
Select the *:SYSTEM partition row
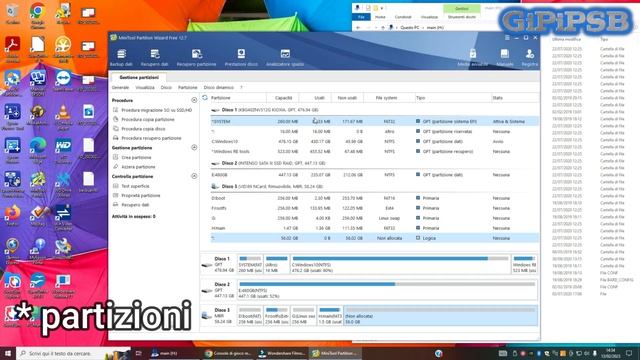click(x=374, y=121)
